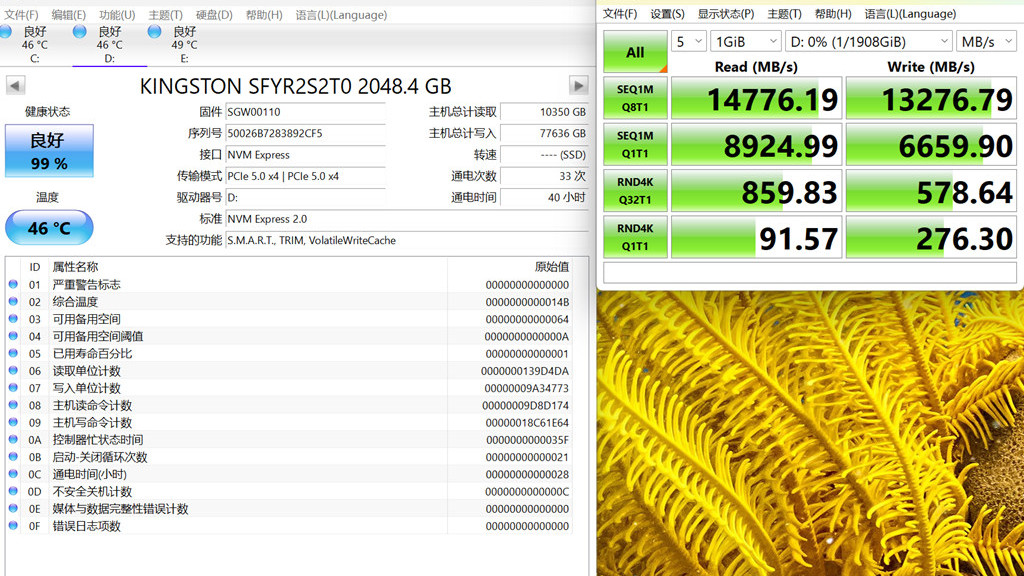Screen dimensions: 1024x576
Task: Click the status dot for attribute 0F row
Action: 13,526
